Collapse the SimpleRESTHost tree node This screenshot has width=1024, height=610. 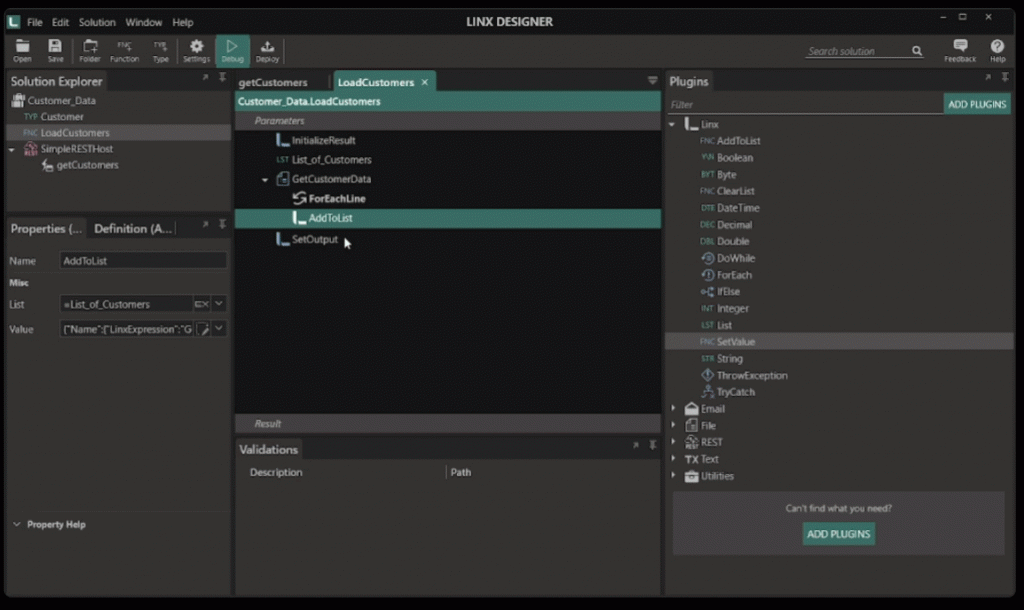coord(12,150)
